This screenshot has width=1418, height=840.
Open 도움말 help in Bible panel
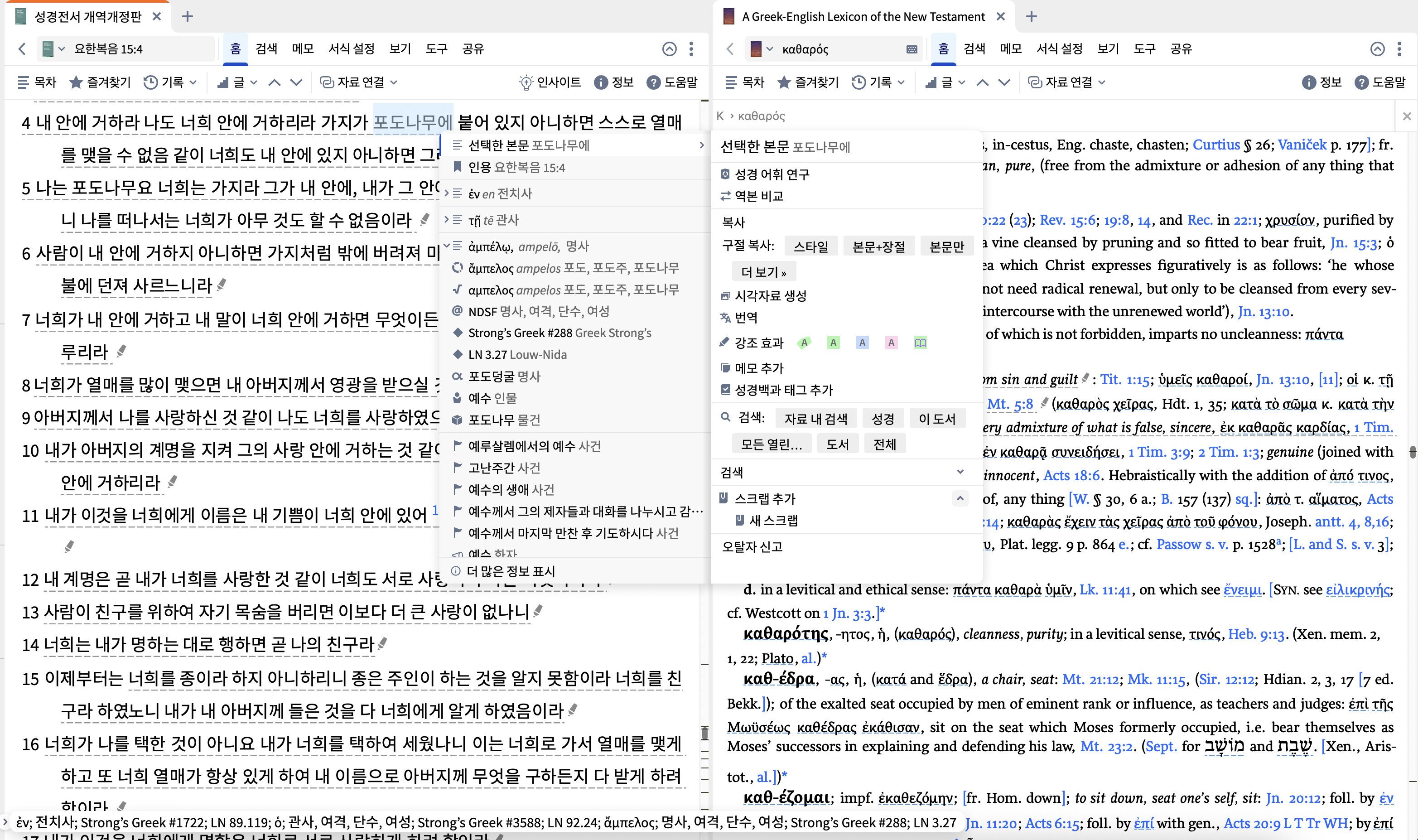[x=672, y=82]
